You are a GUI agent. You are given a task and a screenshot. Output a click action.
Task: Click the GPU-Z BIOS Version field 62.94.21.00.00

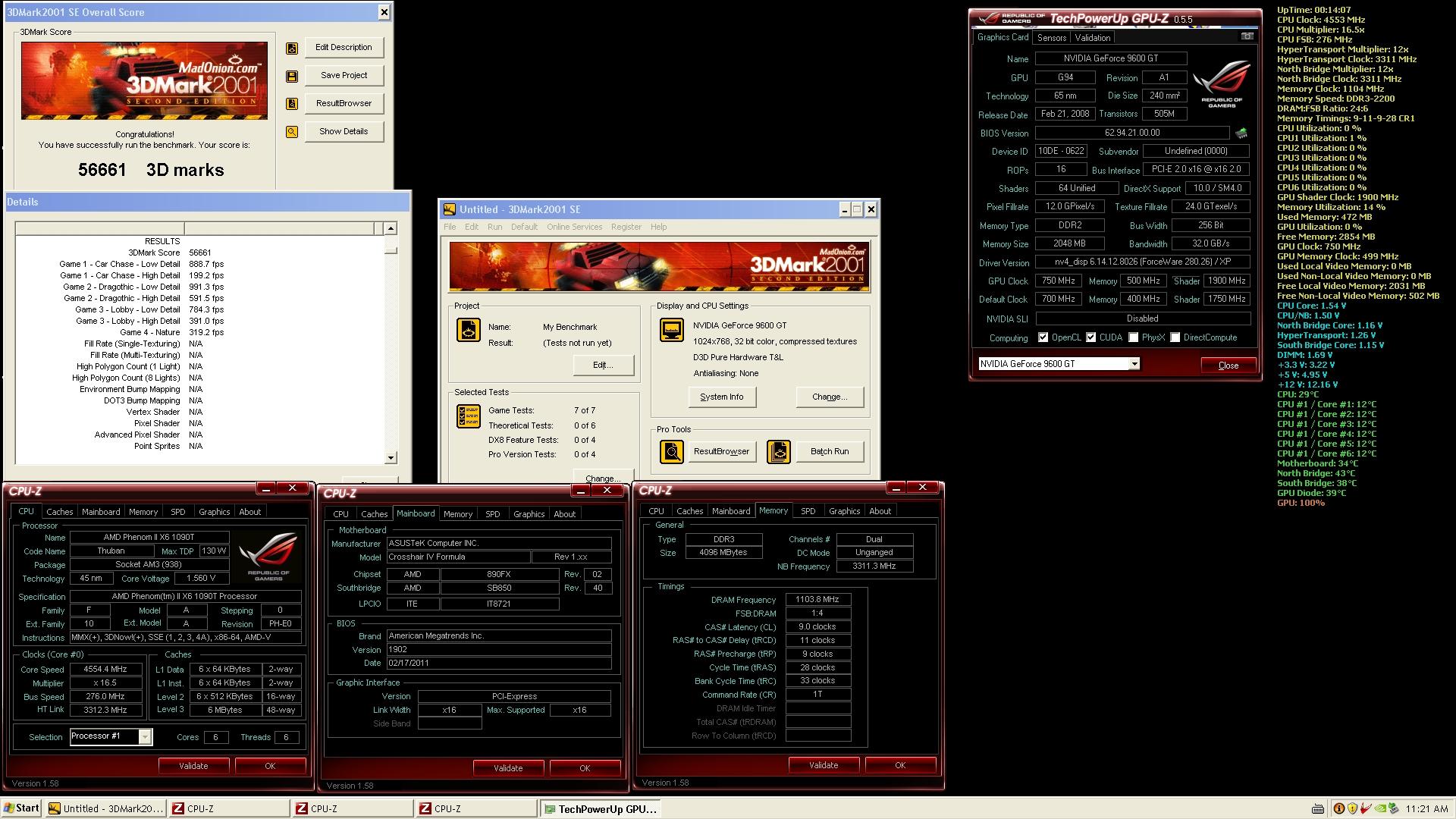tap(1132, 133)
